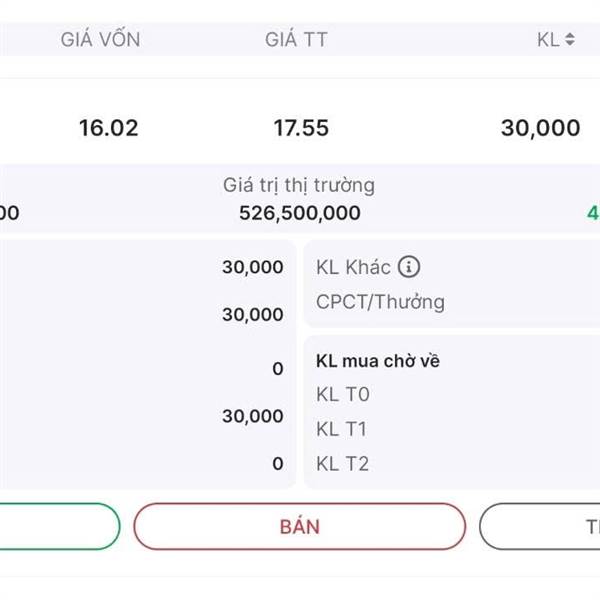Select the KL Khác label
The image size is (600, 600).
[x=353, y=267]
